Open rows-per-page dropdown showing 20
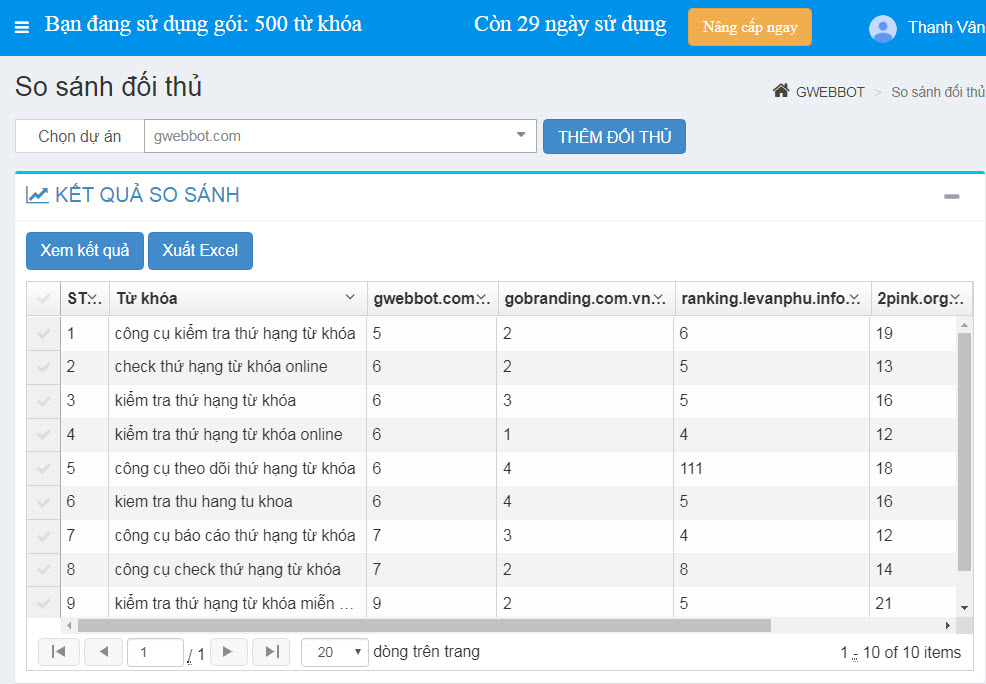The height and width of the screenshot is (684, 986). pyautogui.click(x=334, y=652)
